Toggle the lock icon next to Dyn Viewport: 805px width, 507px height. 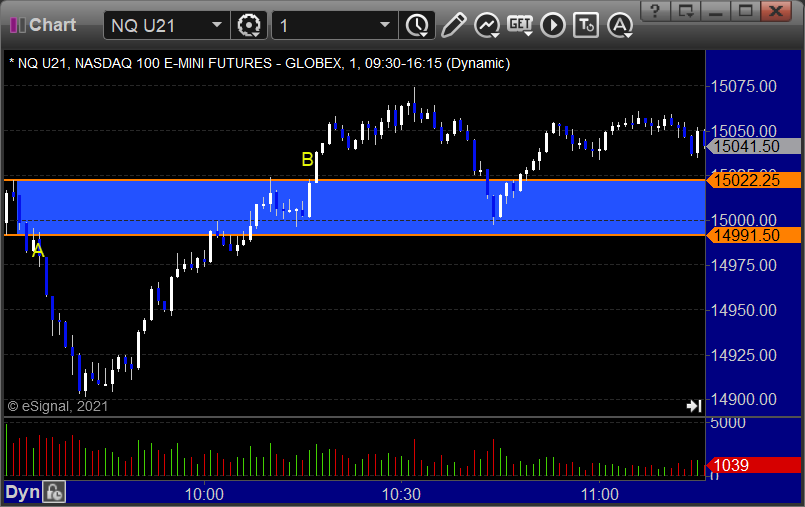click(54, 493)
